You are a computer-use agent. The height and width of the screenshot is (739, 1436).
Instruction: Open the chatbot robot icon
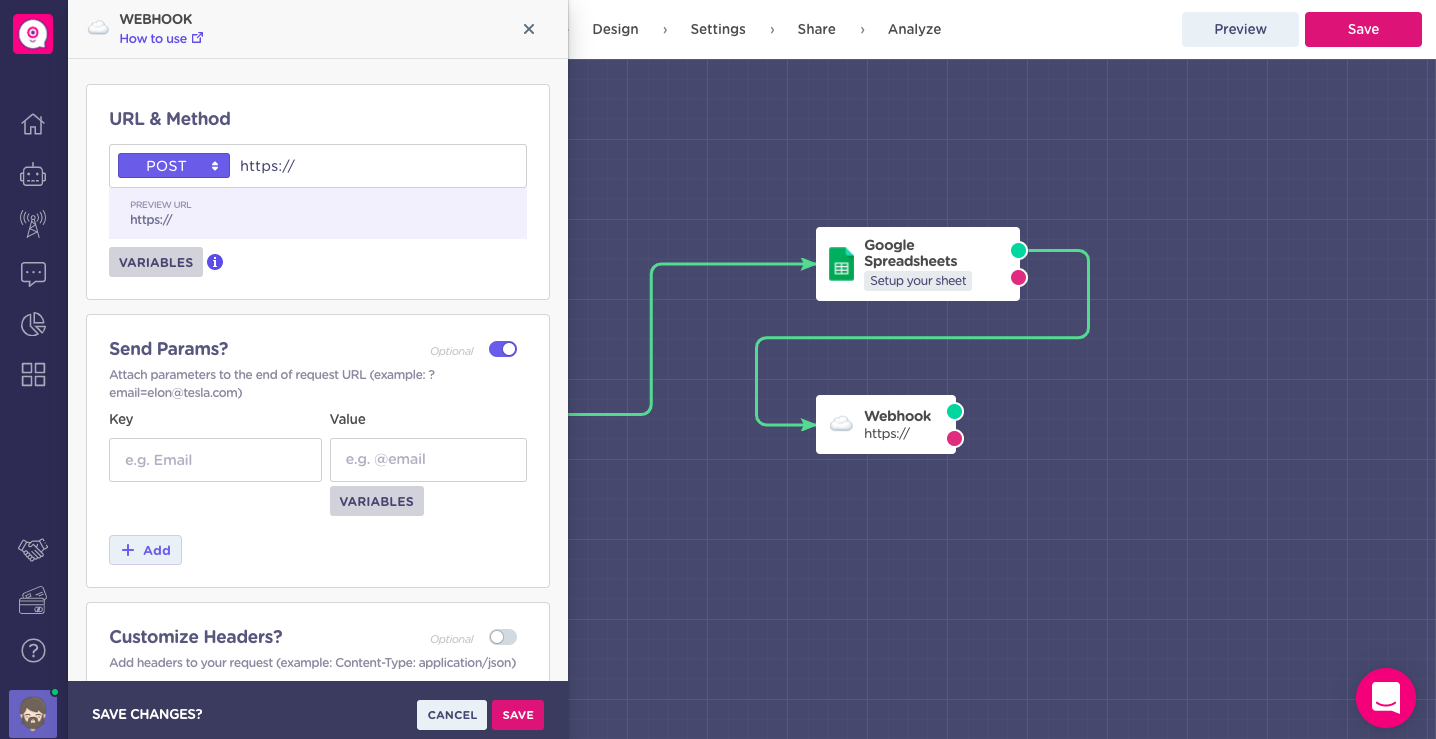click(x=33, y=175)
